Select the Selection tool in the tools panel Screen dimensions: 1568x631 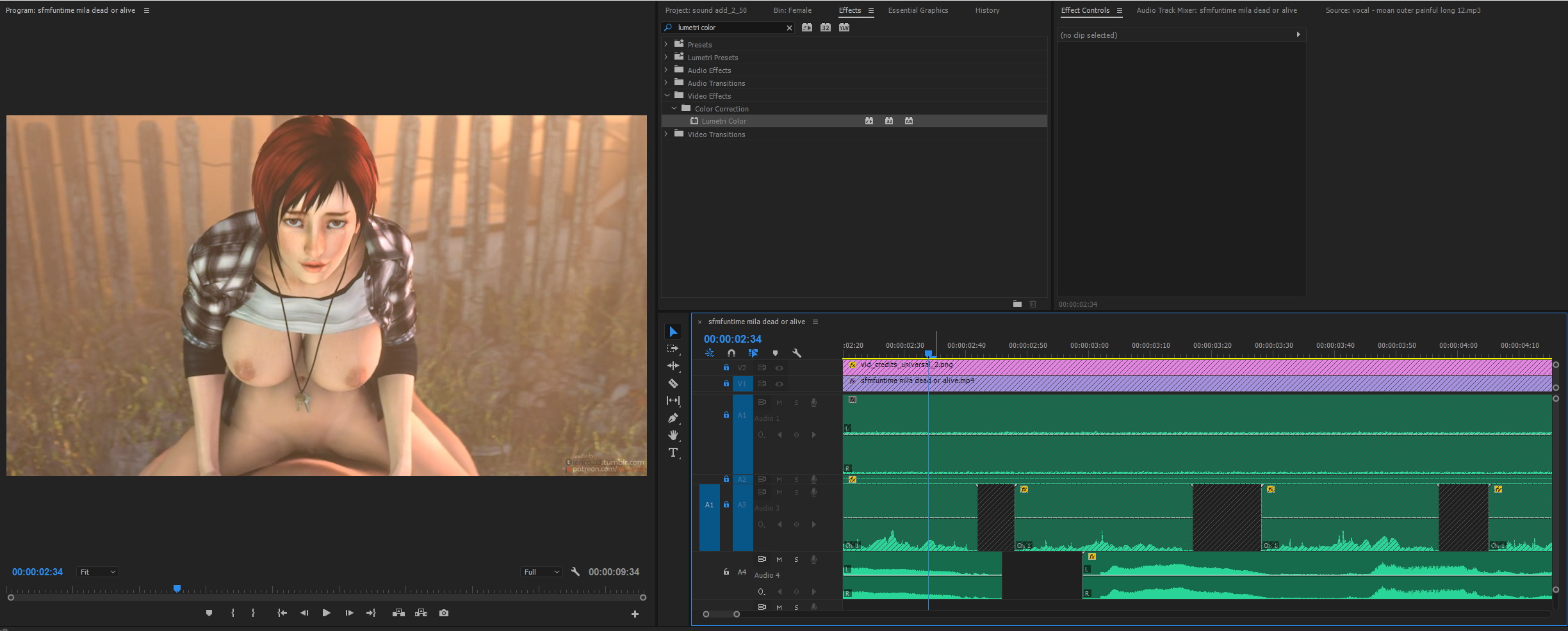click(673, 331)
